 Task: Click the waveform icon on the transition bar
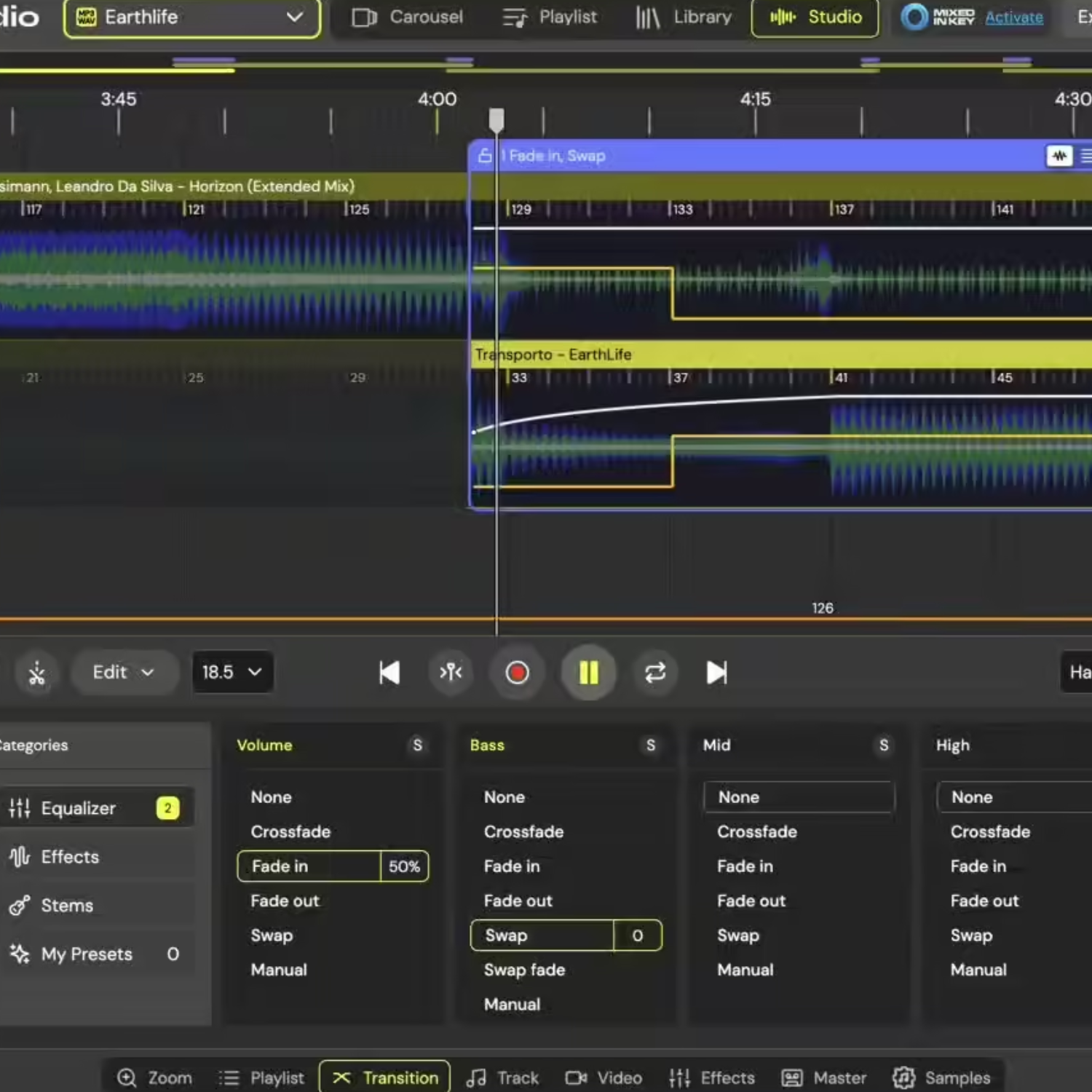tap(1059, 155)
